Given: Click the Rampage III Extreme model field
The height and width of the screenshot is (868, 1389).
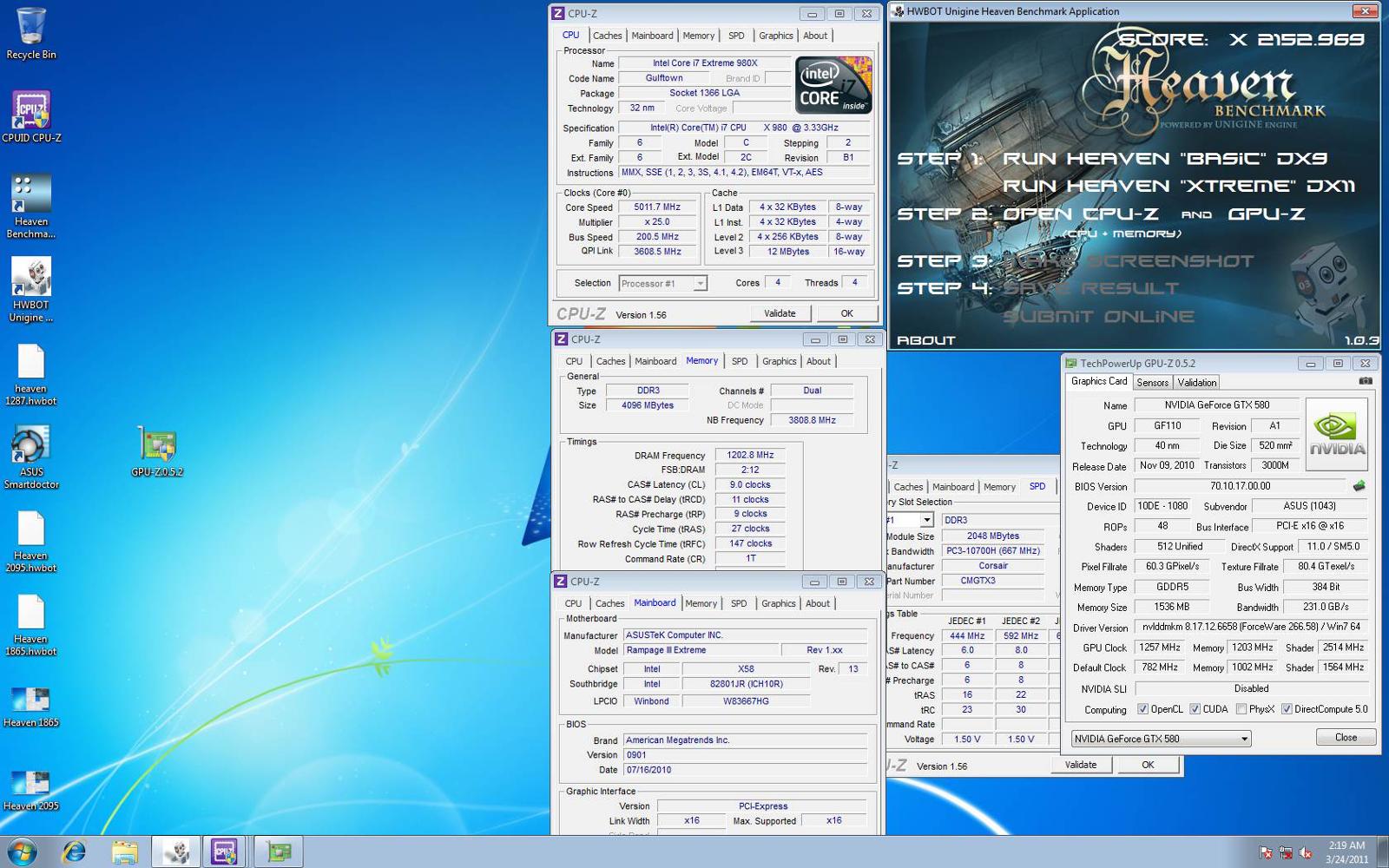Looking at the screenshot, I should pyautogui.click(x=700, y=650).
